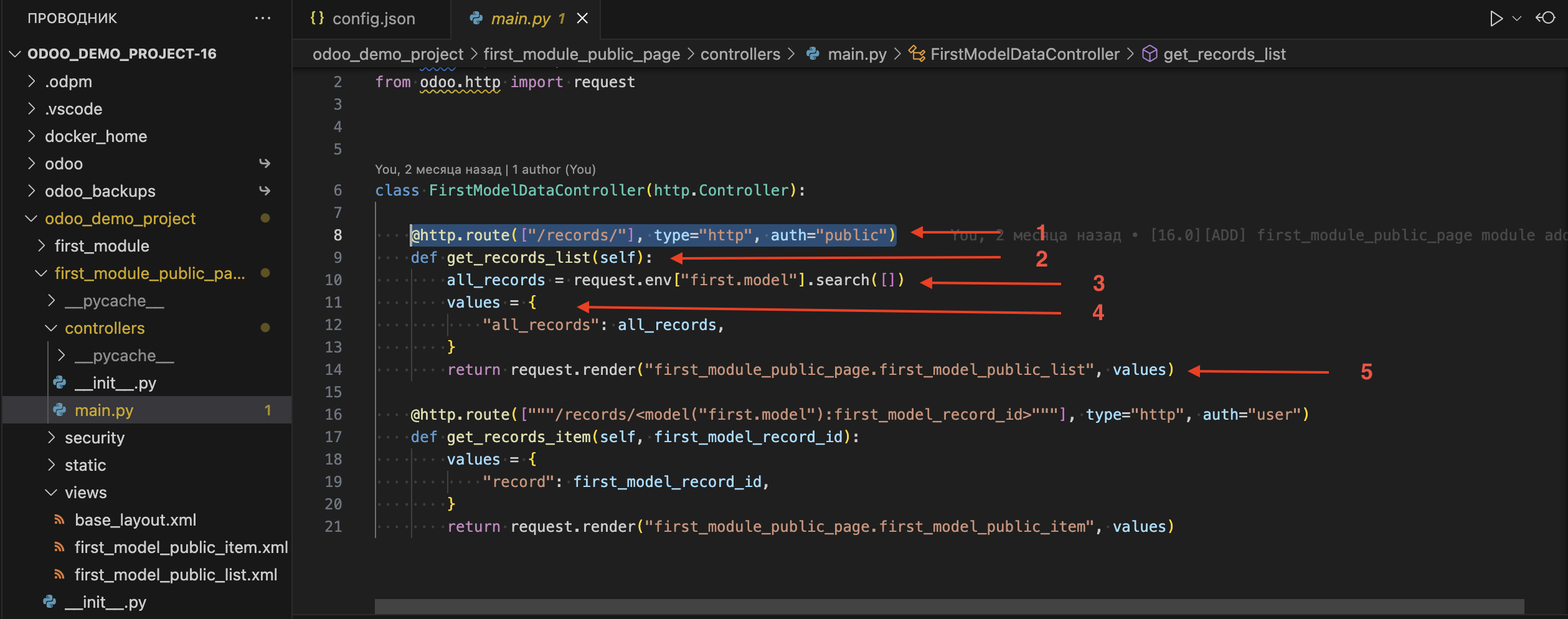
Task: Run the Python file with play button
Action: click(1496, 19)
